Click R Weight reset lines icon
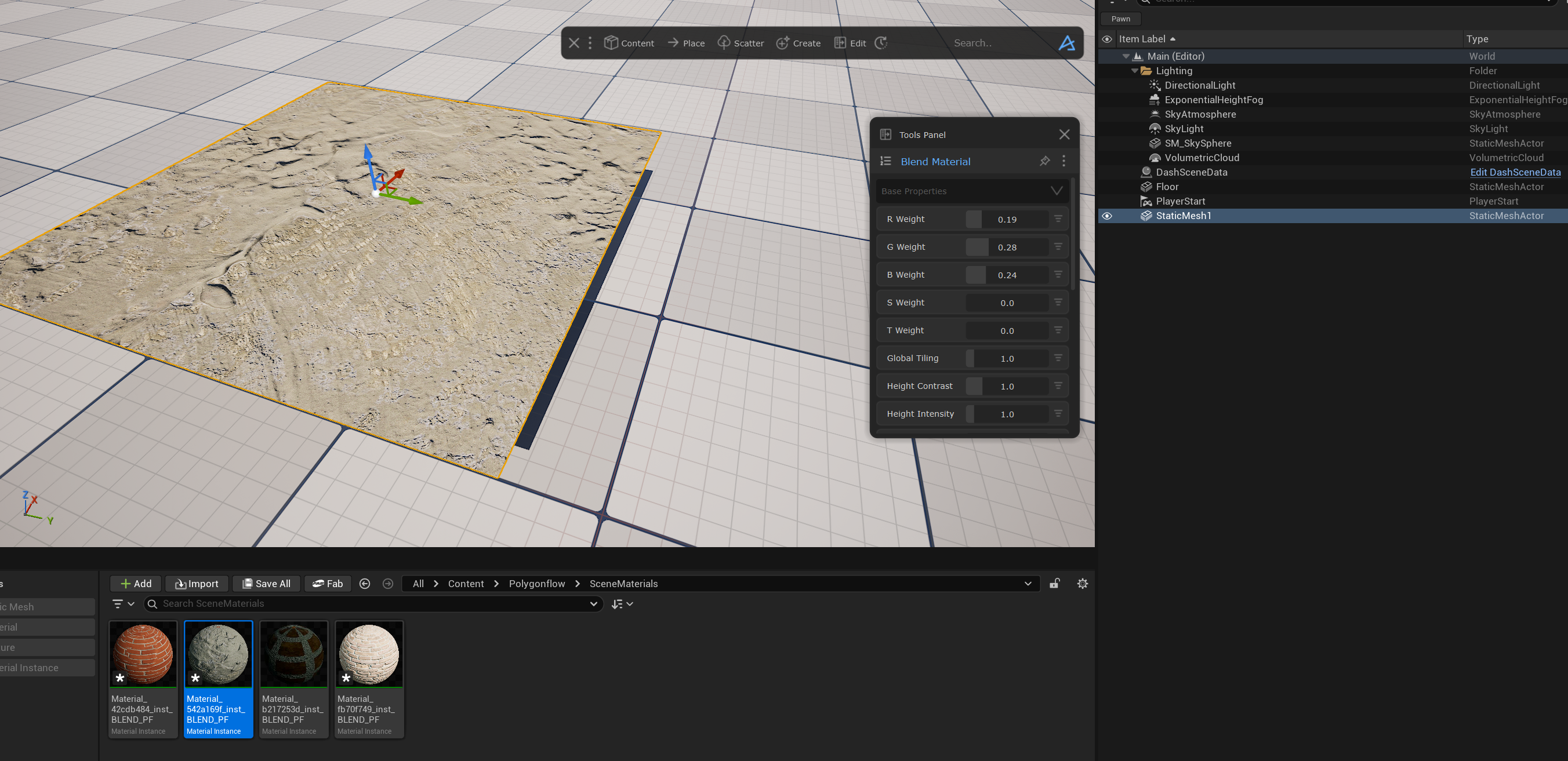Image resolution: width=1568 pixels, height=761 pixels. tap(1058, 219)
